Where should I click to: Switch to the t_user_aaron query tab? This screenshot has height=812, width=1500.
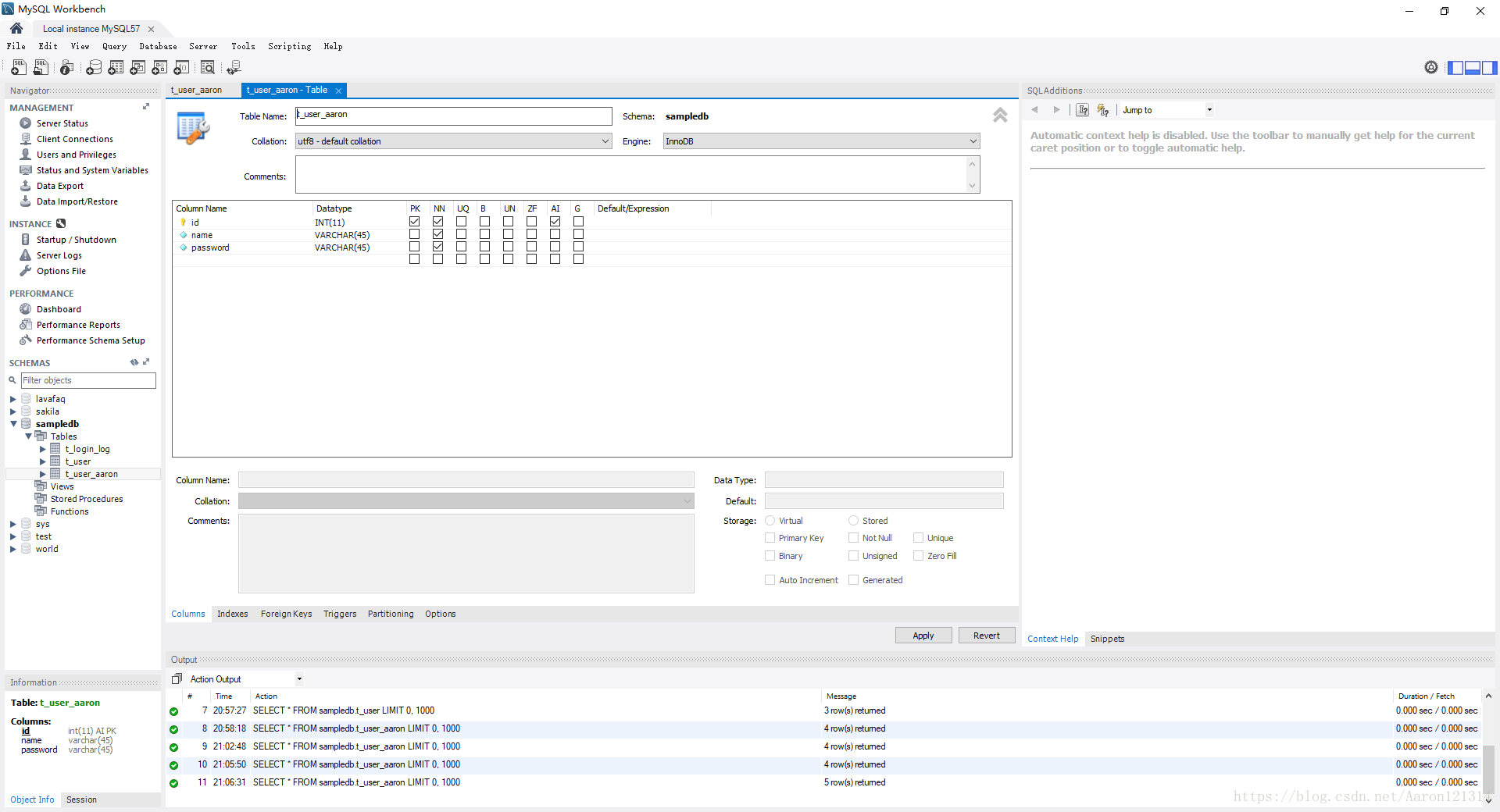click(196, 90)
